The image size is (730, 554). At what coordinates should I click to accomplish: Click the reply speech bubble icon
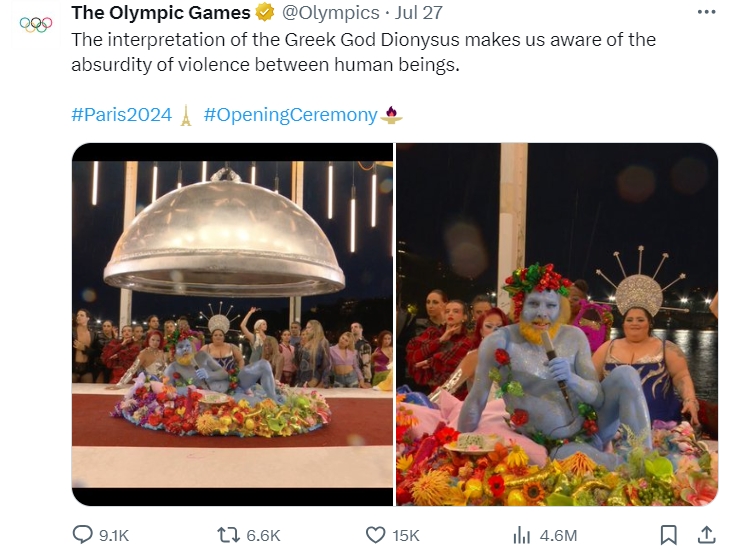pyautogui.click(x=85, y=535)
